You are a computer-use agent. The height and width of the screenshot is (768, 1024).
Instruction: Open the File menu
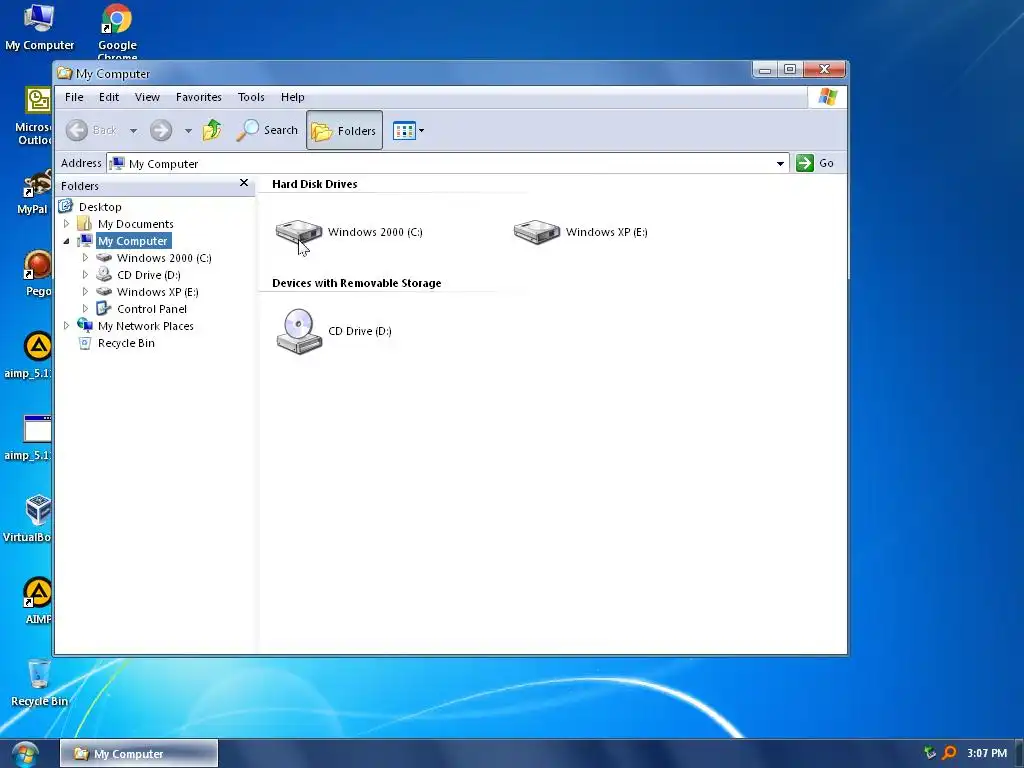(x=74, y=97)
